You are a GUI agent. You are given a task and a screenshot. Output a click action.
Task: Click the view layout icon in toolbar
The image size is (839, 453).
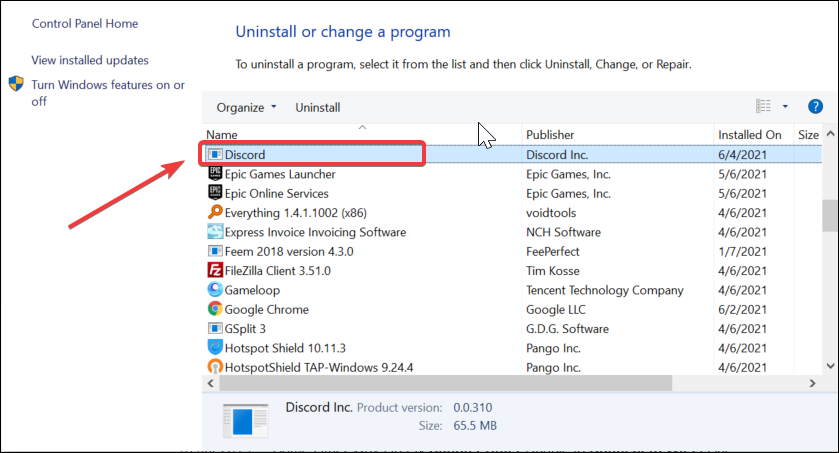tap(764, 106)
